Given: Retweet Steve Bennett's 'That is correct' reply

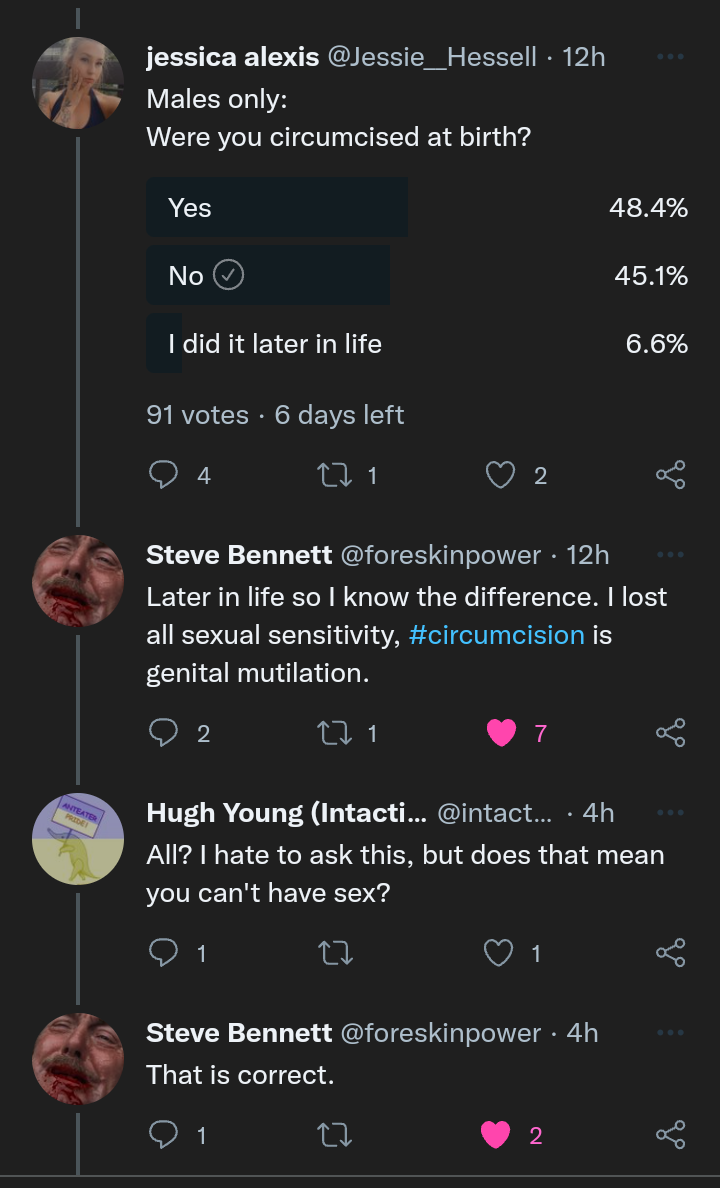Looking at the screenshot, I should click(x=336, y=1135).
